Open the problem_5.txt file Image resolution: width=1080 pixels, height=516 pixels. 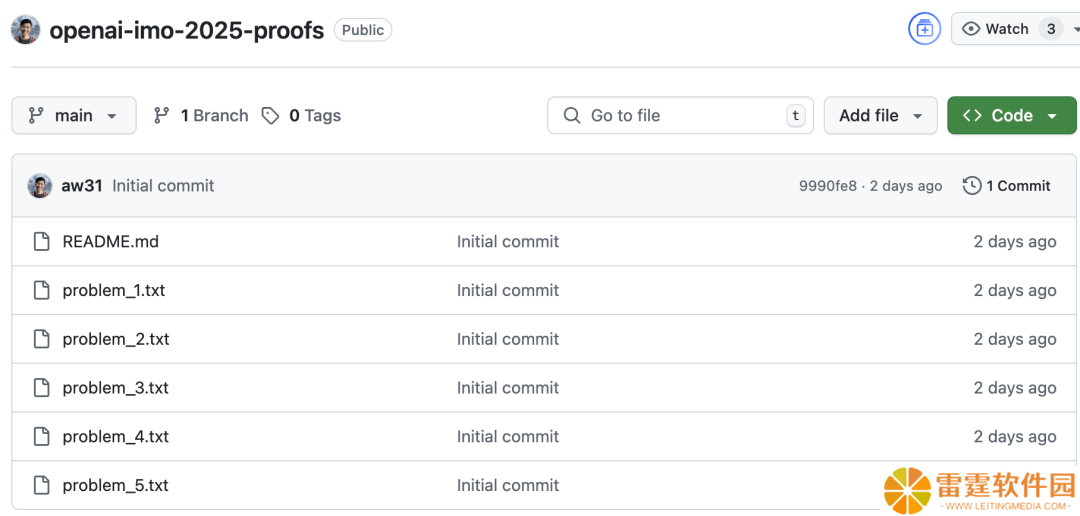tap(116, 486)
